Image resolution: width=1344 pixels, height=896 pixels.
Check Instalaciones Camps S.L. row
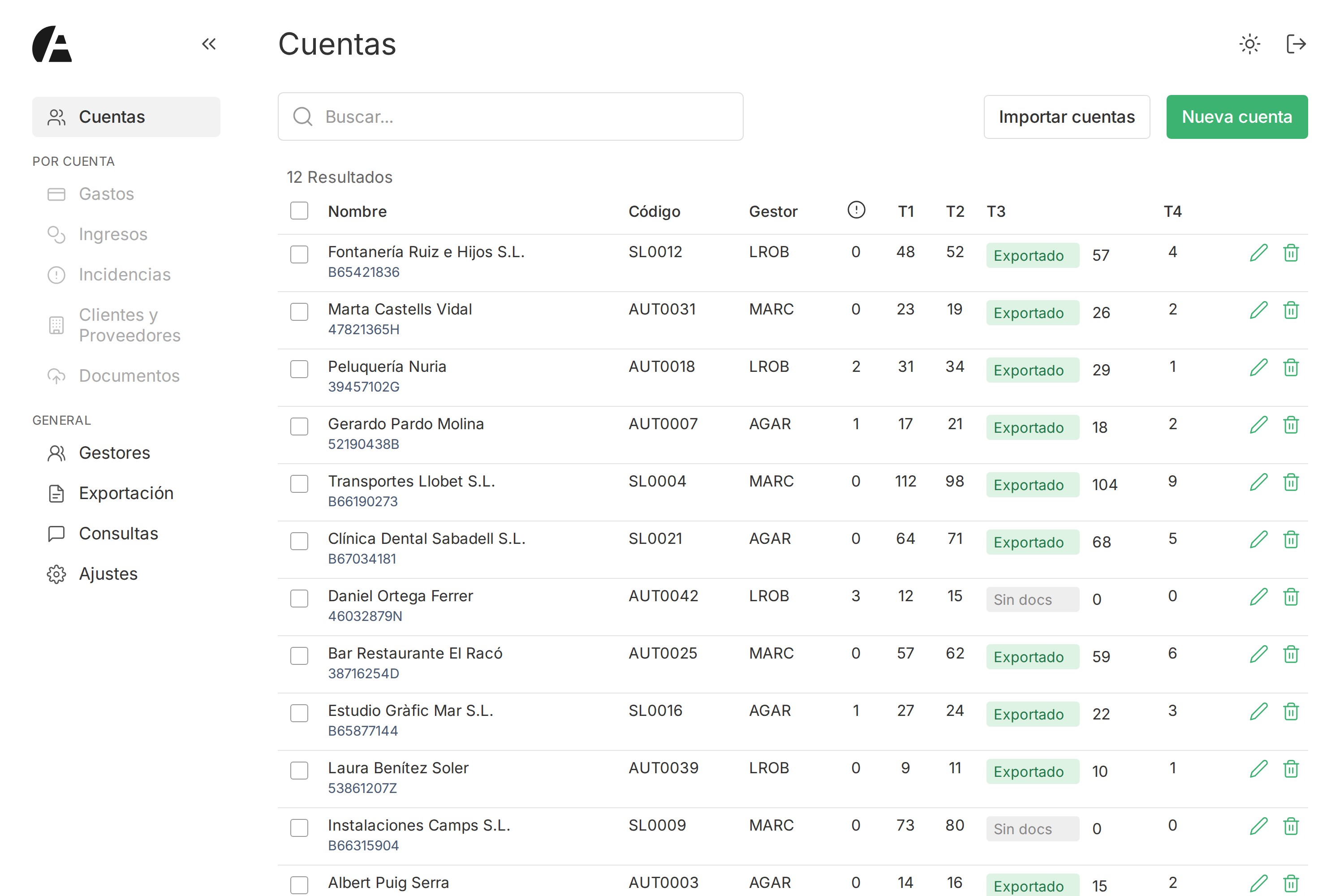(x=299, y=827)
